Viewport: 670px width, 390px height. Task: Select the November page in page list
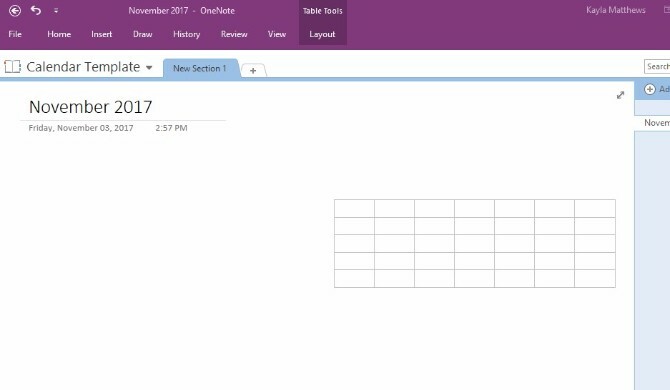click(x=652, y=123)
